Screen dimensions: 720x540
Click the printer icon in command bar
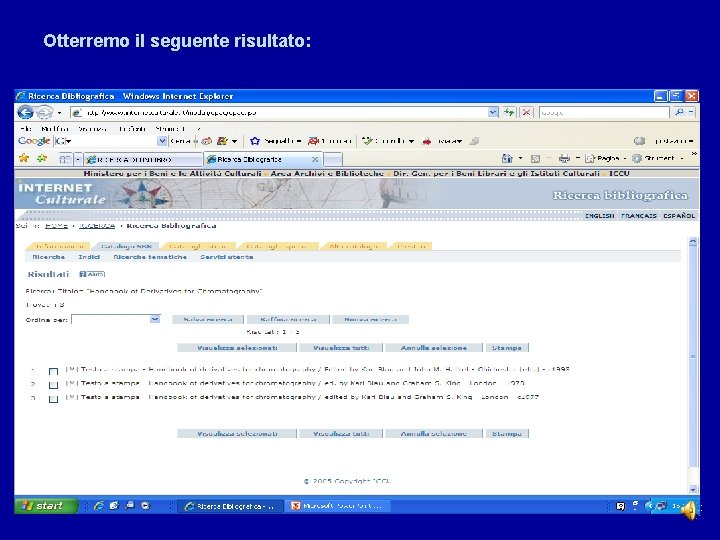pos(564,158)
